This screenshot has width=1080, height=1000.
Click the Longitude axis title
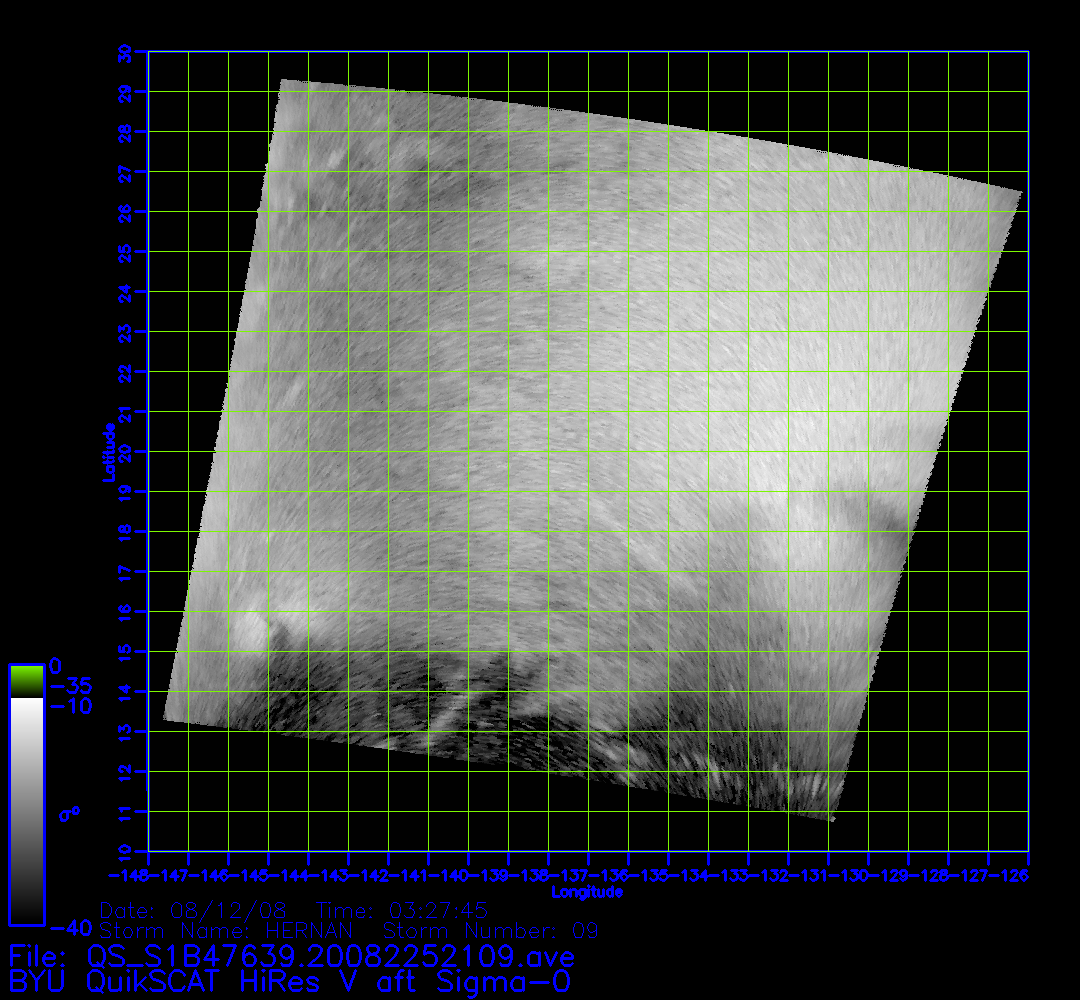click(588, 891)
